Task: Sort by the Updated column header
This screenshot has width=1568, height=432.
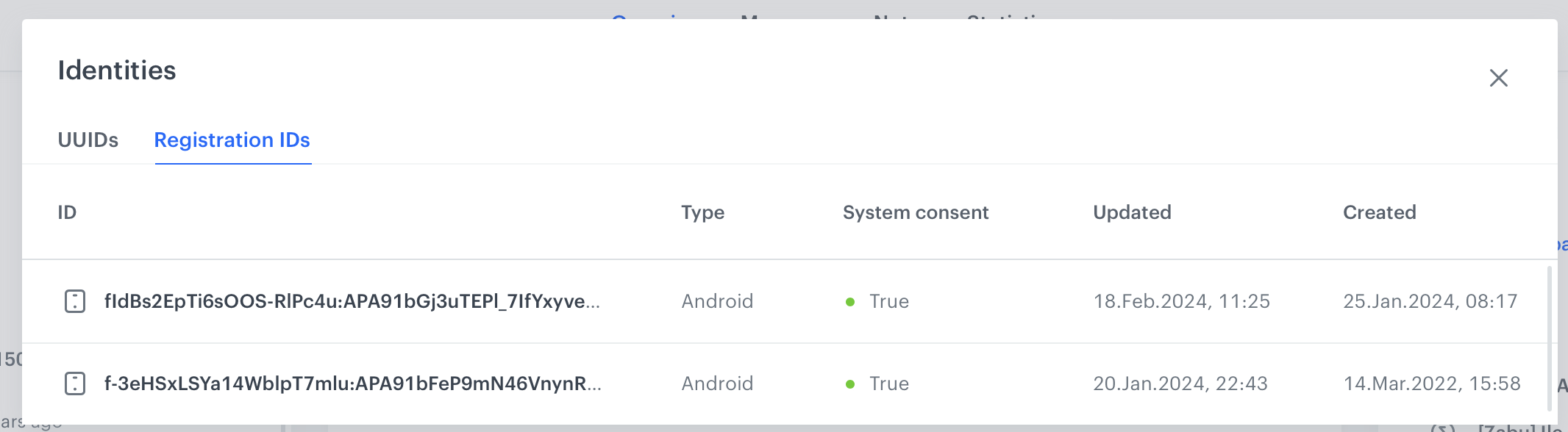Action: pyautogui.click(x=1133, y=212)
